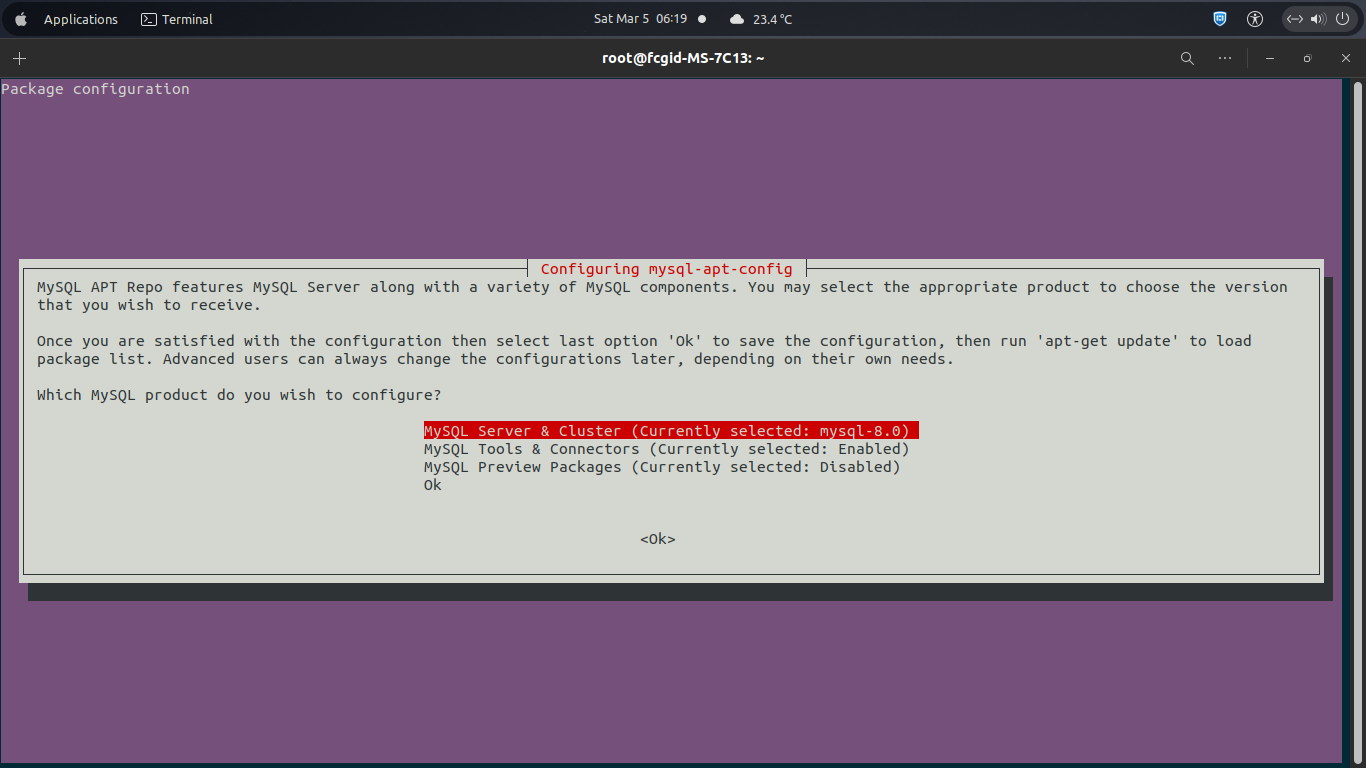Image resolution: width=1366 pixels, height=768 pixels.
Task: Open terminal's three-dots options menu
Action: (x=1225, y=58)
